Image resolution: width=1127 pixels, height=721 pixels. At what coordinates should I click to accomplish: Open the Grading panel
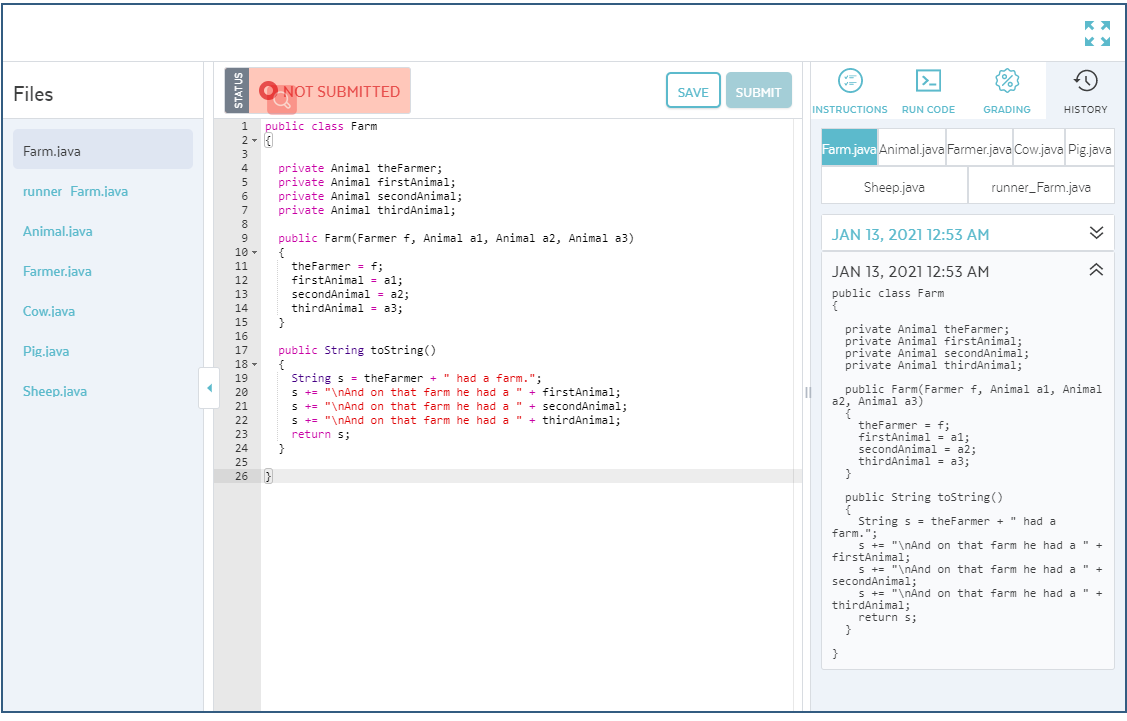[x=1006, y=90]
